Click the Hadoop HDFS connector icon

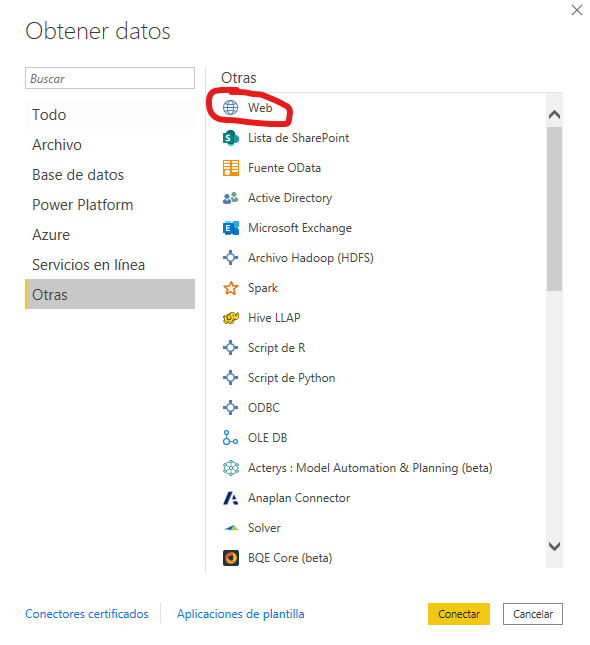230,258
